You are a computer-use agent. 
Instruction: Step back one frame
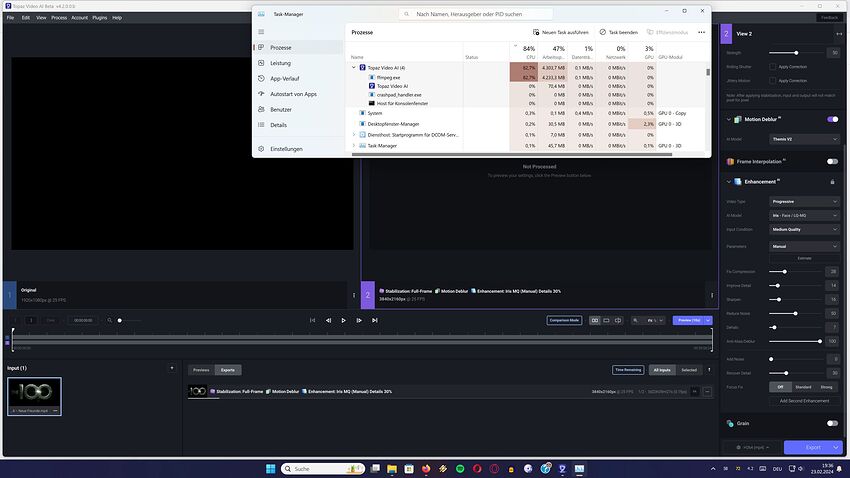click(328, 320)
